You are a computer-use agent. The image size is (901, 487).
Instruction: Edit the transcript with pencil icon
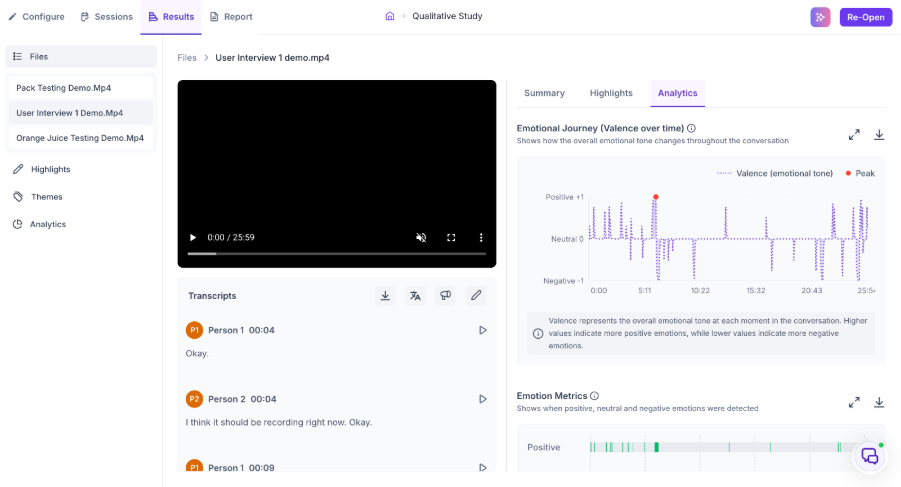click(476, 296)
